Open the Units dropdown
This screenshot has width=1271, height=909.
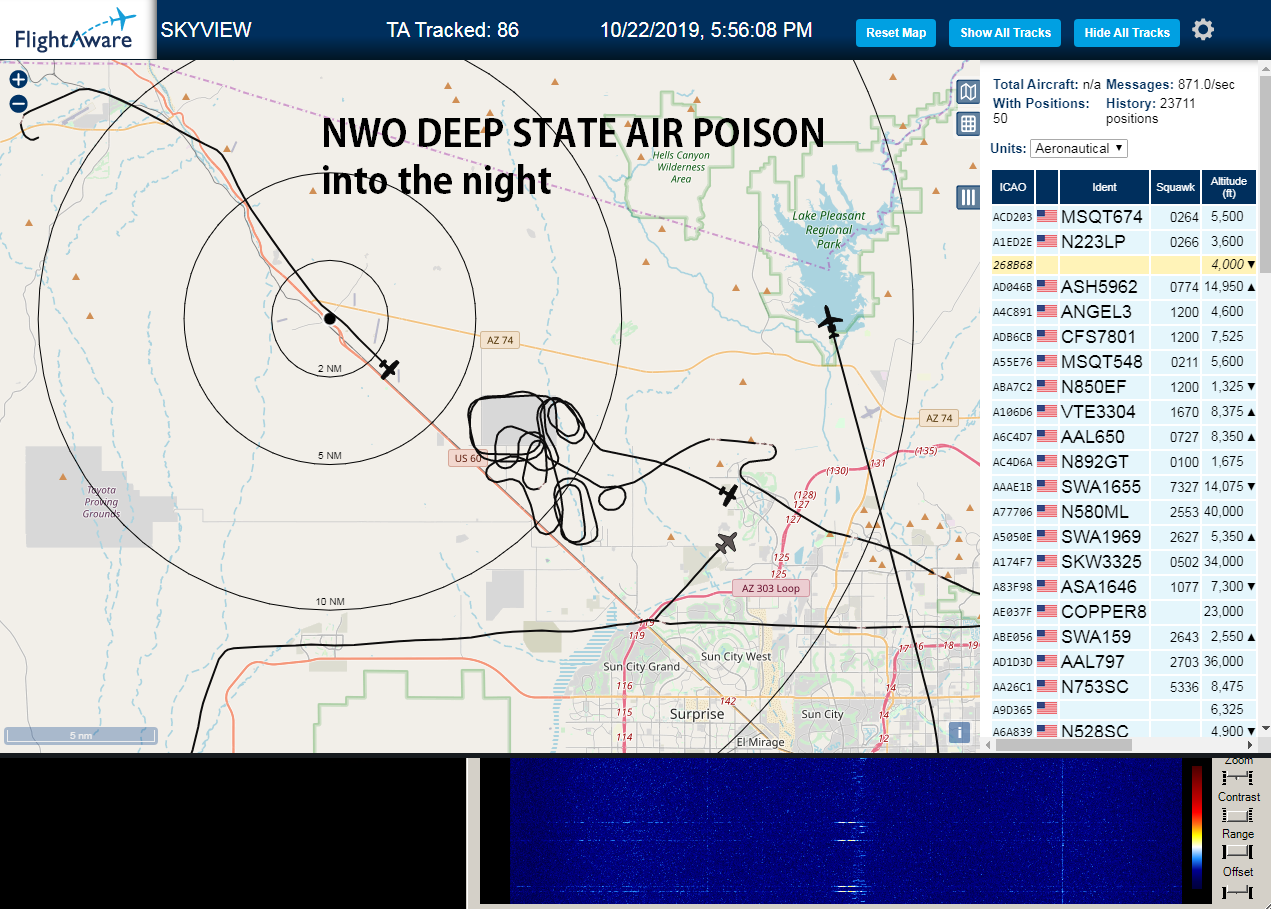[1079, 148]
